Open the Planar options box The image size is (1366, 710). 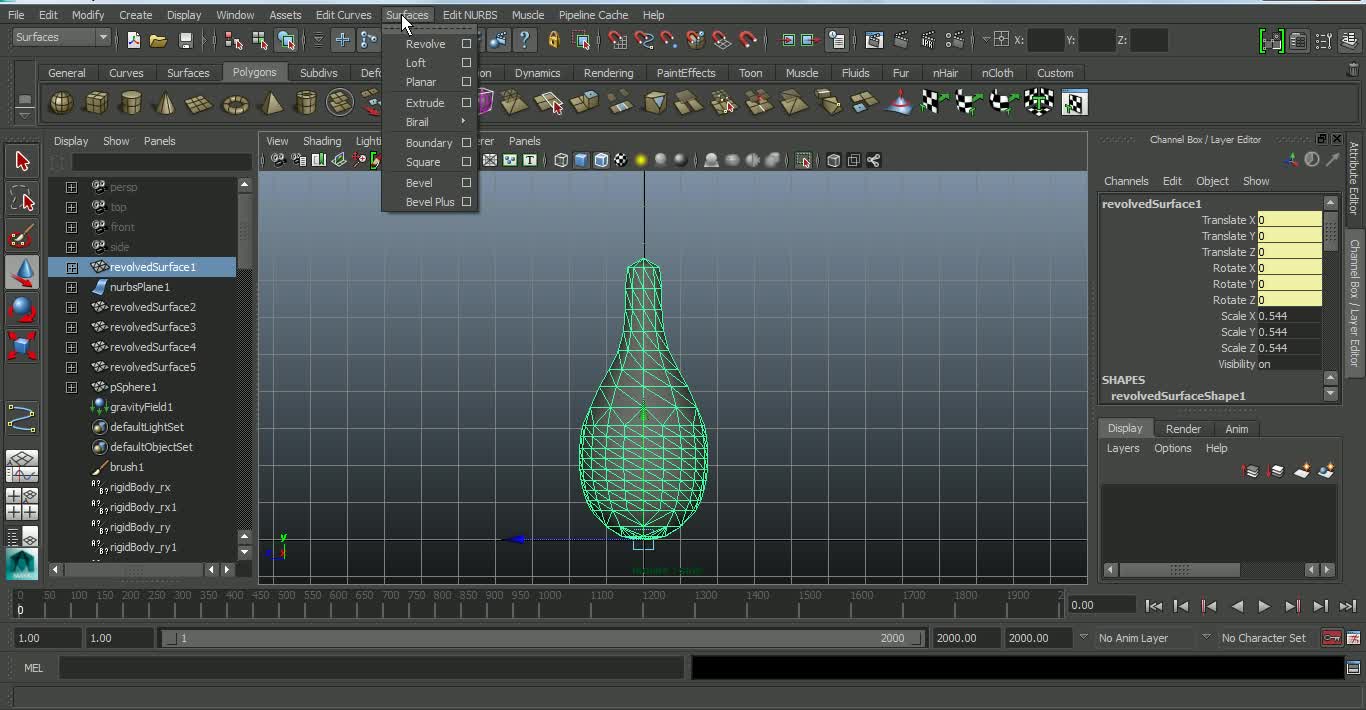pyautogui.click(x=466, y=82)
